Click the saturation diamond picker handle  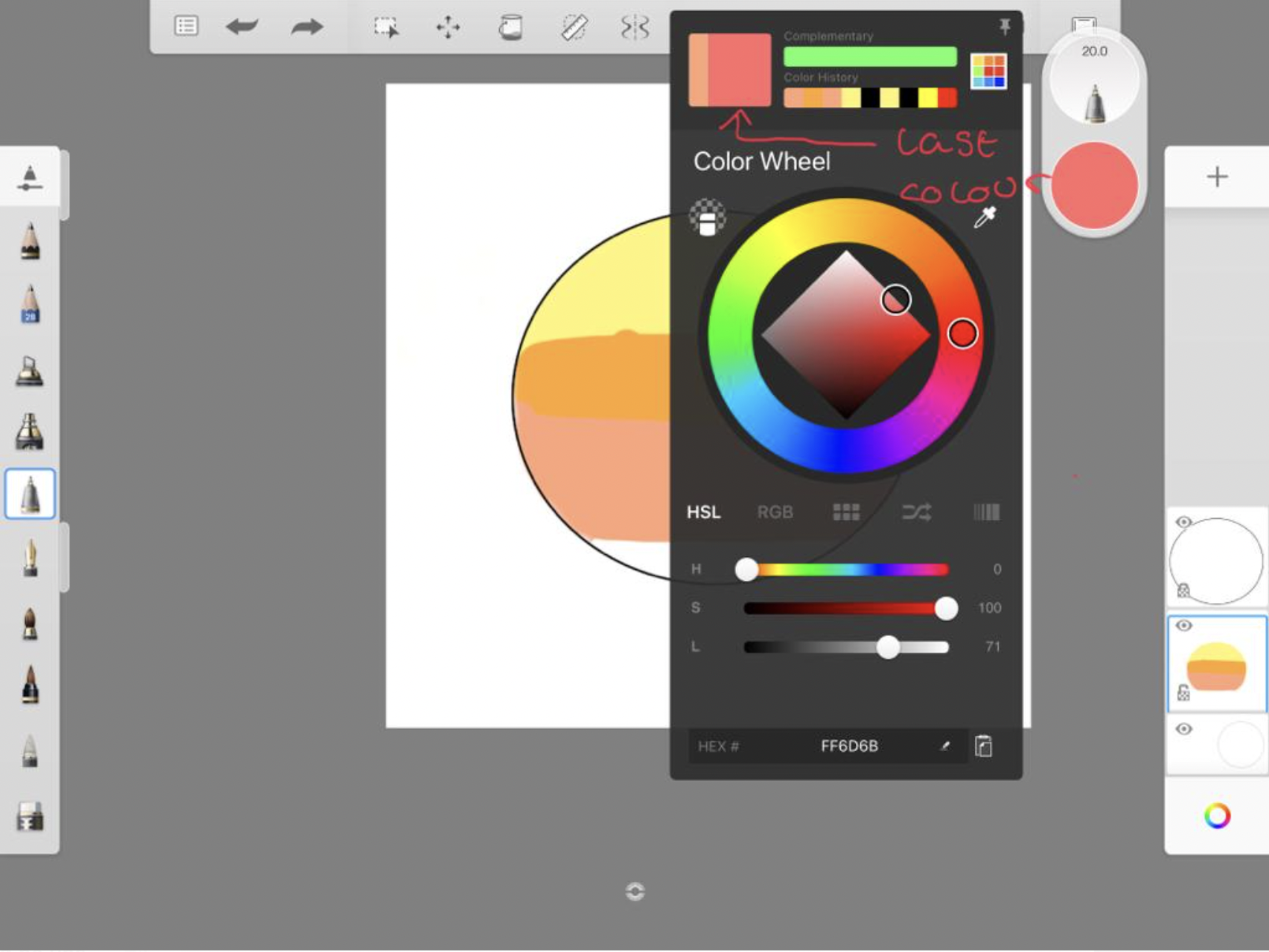(x=895, y=299)
